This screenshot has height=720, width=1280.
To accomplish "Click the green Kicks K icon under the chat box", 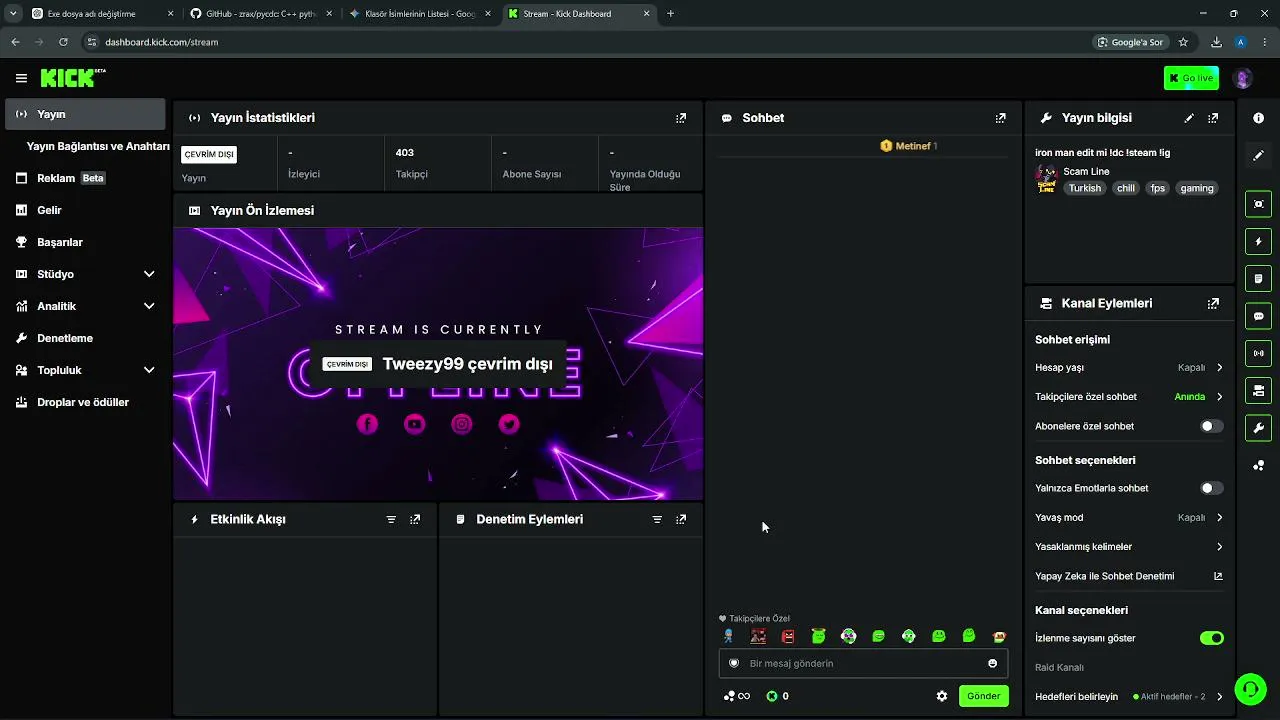I will (x=771, y=696).
